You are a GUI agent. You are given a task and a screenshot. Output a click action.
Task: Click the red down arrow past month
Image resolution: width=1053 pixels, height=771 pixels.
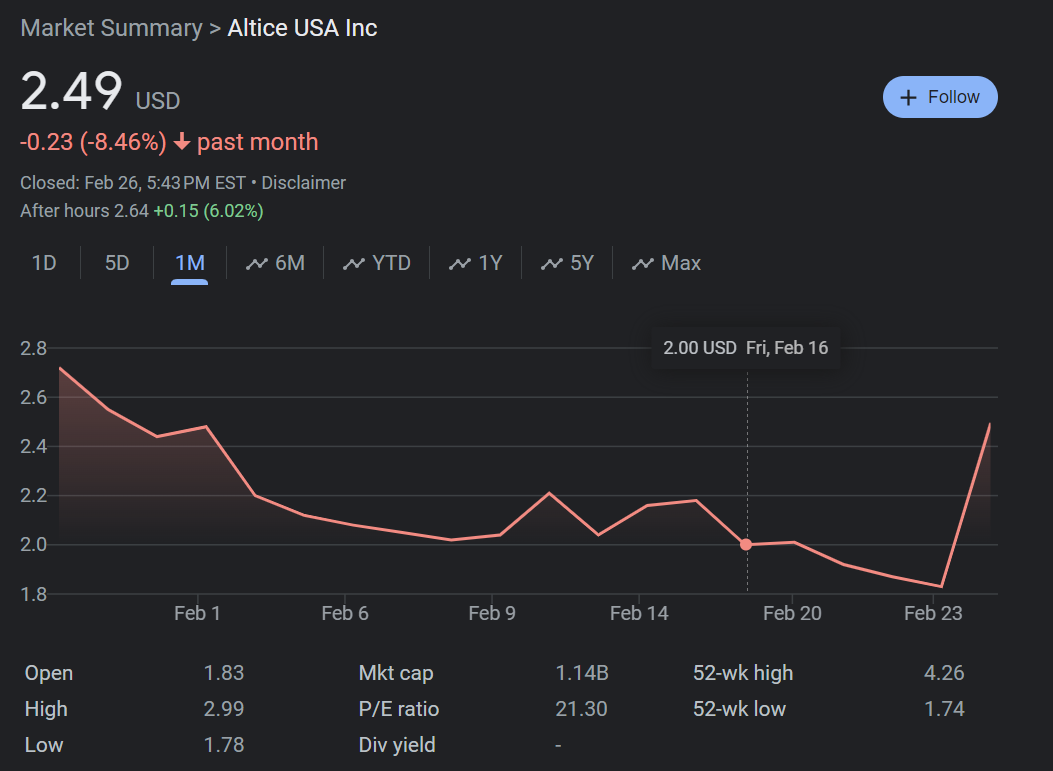click(182, 142)
